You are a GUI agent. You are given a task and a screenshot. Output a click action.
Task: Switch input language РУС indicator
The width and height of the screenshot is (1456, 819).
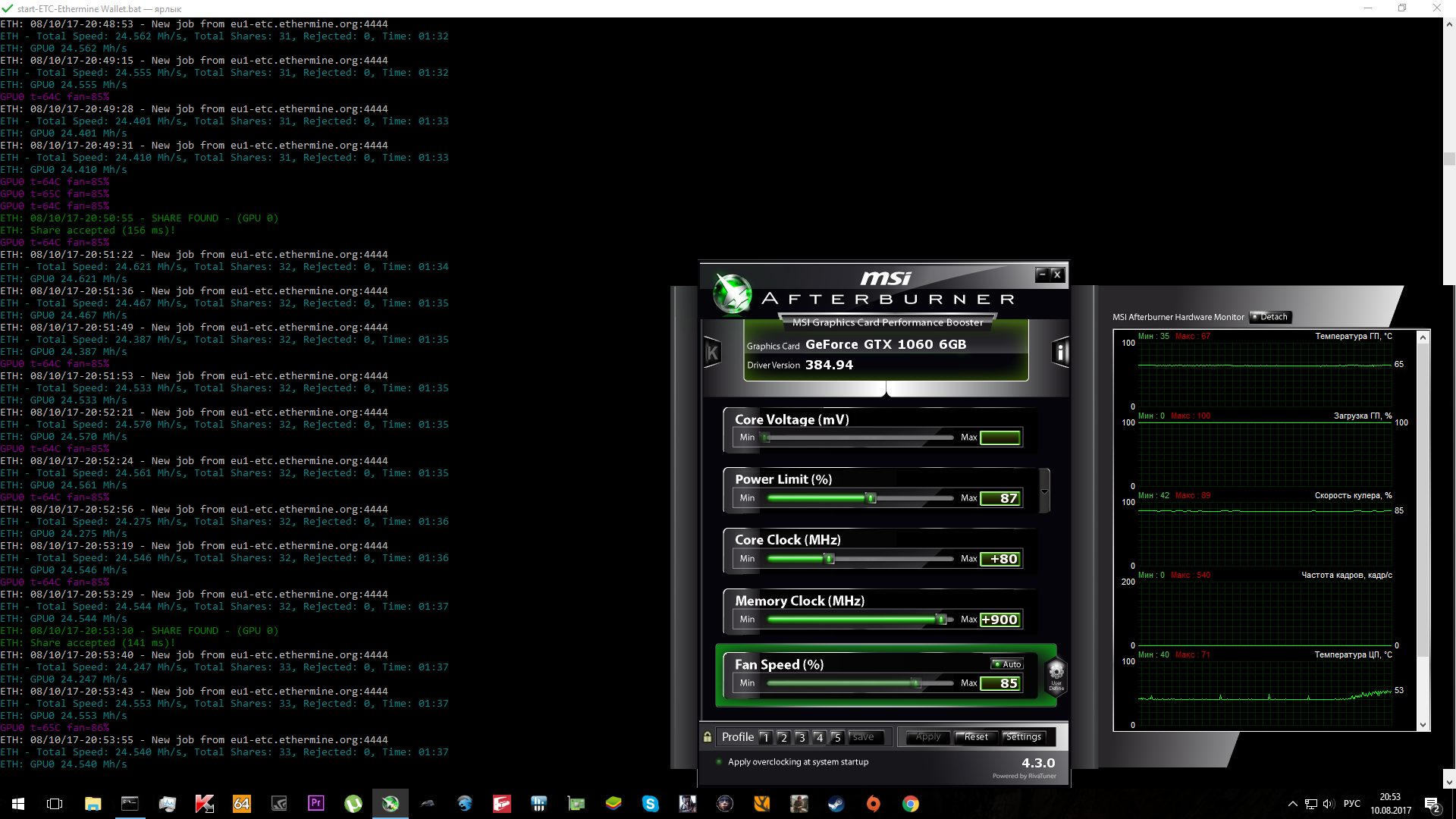point(1352,804)
